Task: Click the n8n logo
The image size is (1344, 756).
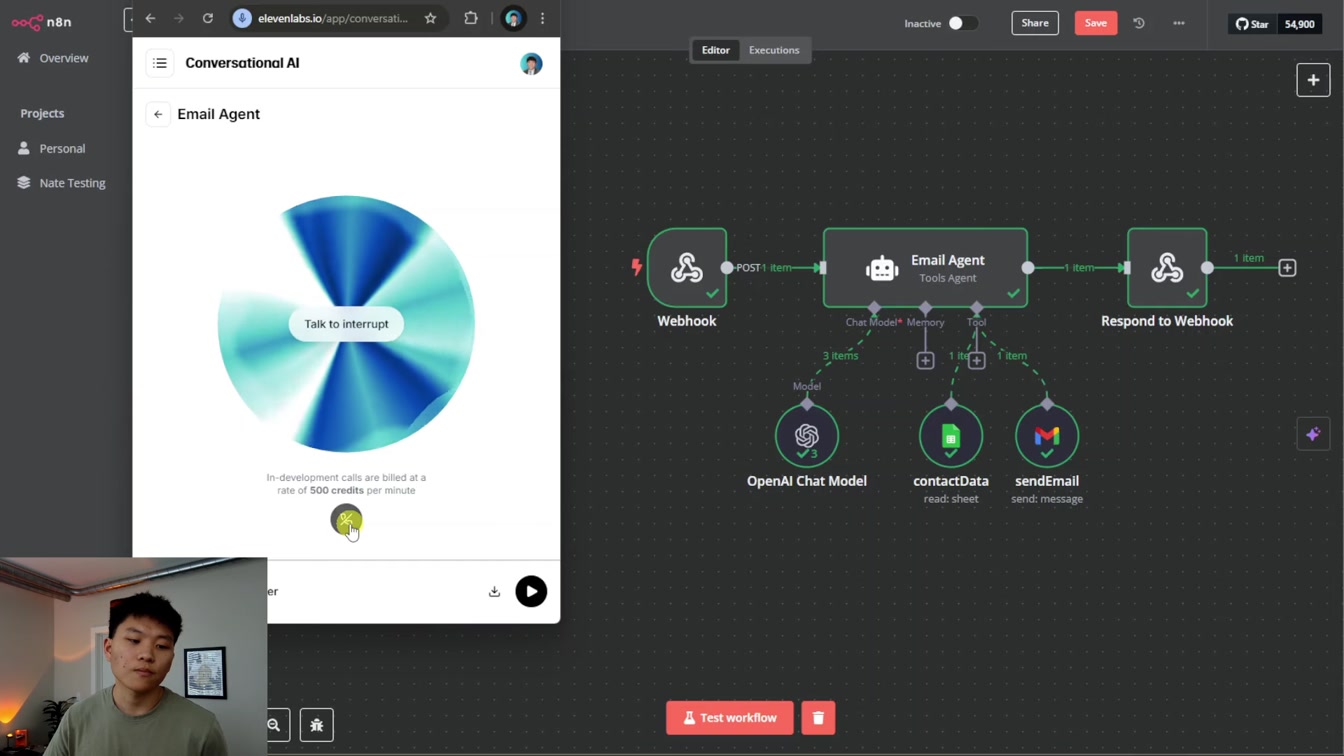Action: coord(41,22)
